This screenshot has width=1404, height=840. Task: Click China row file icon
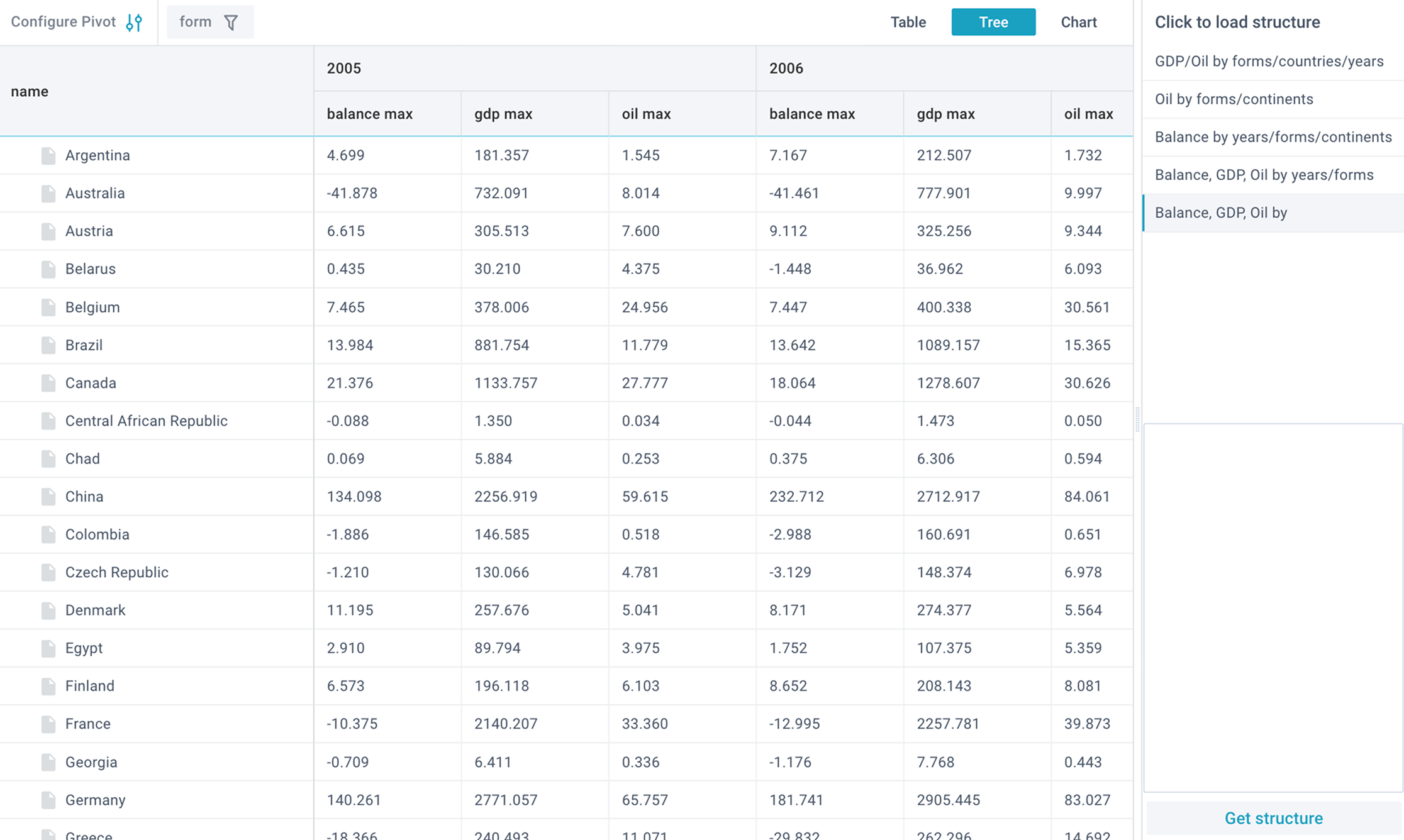point(48,497)
